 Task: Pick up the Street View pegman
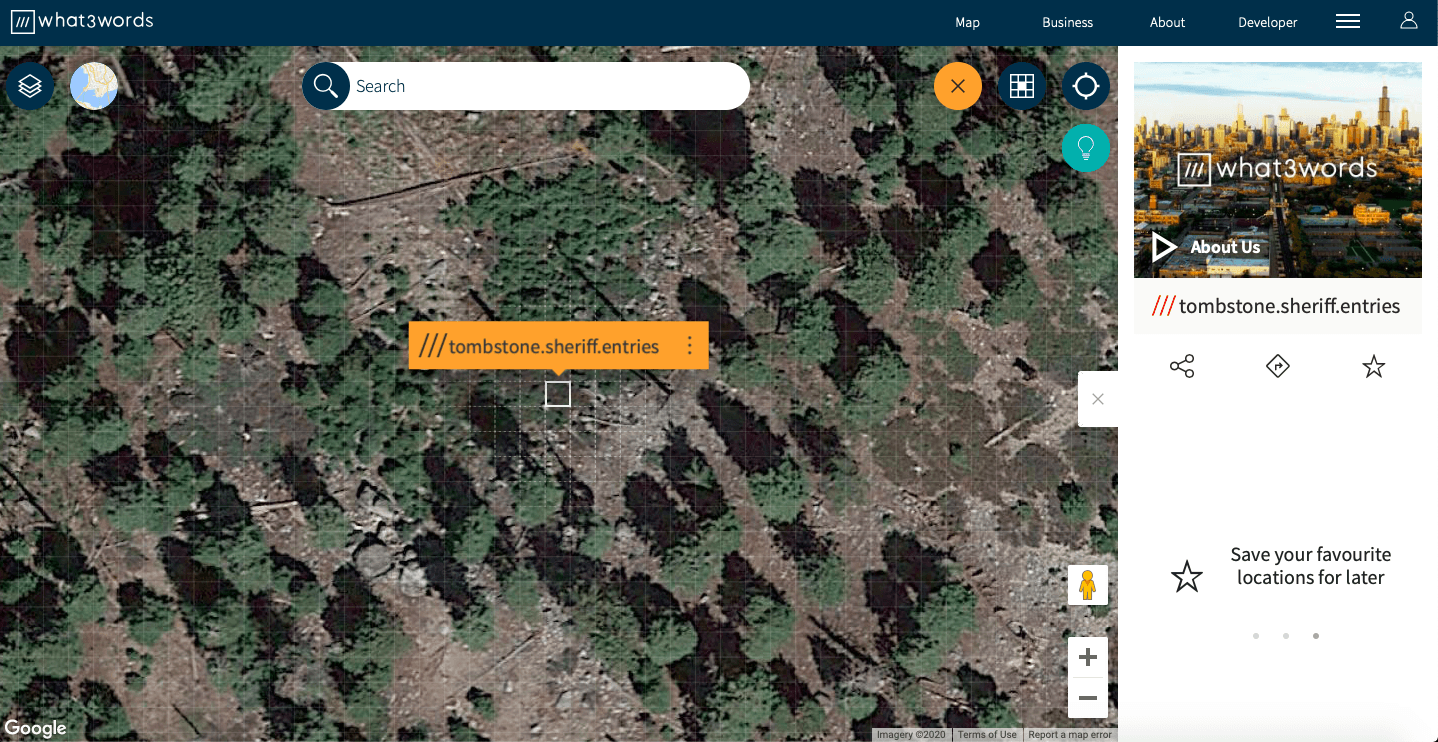[x=1088, y=585]
